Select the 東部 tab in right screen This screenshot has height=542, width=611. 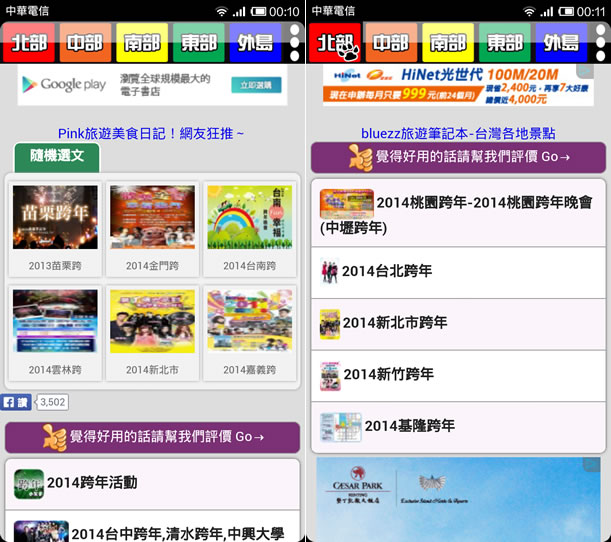coord(505,42)
